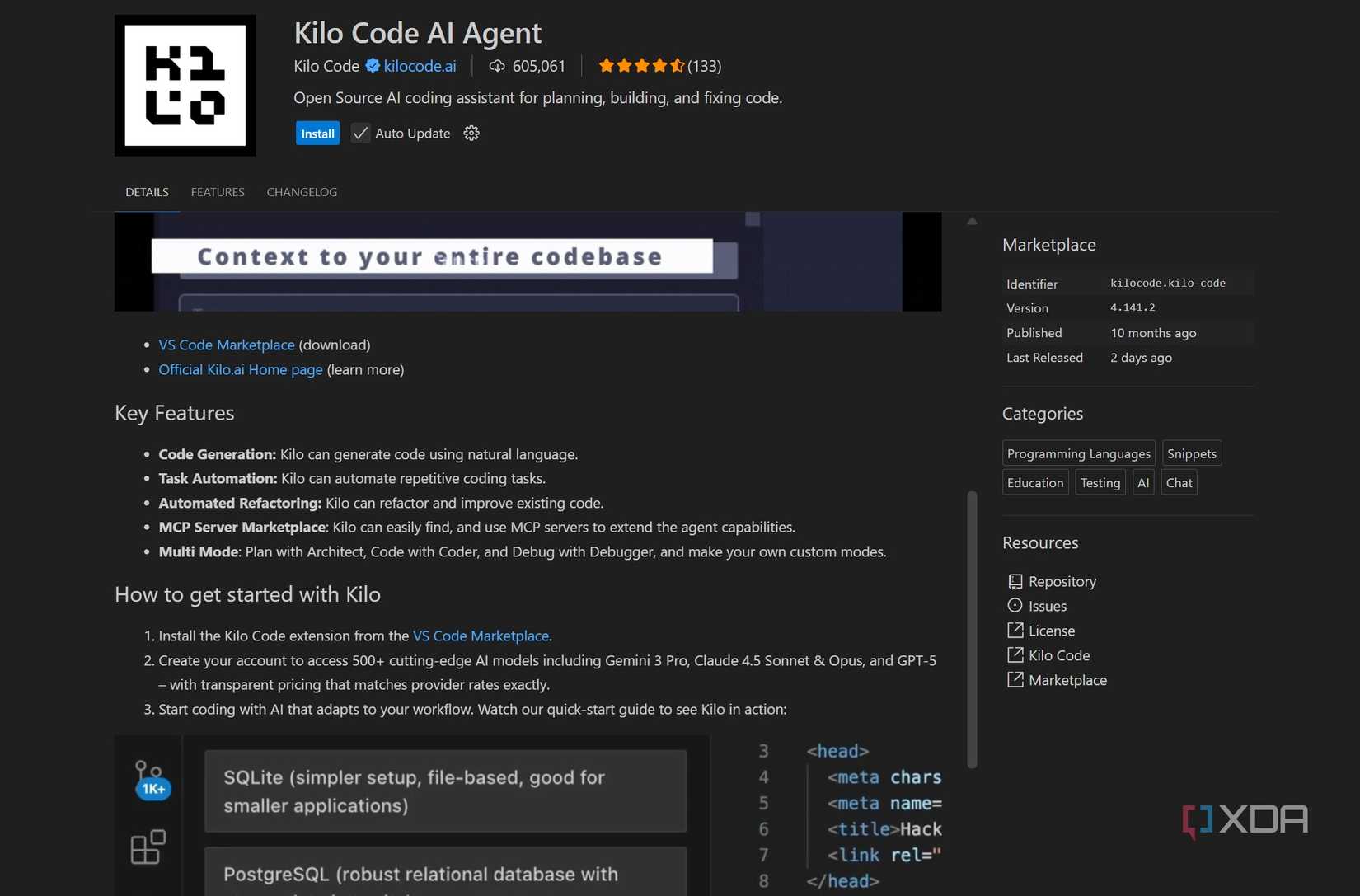1360x896 pixels.
Task: Uncheck the Auto Update checkbox
Action: (359, 133)
